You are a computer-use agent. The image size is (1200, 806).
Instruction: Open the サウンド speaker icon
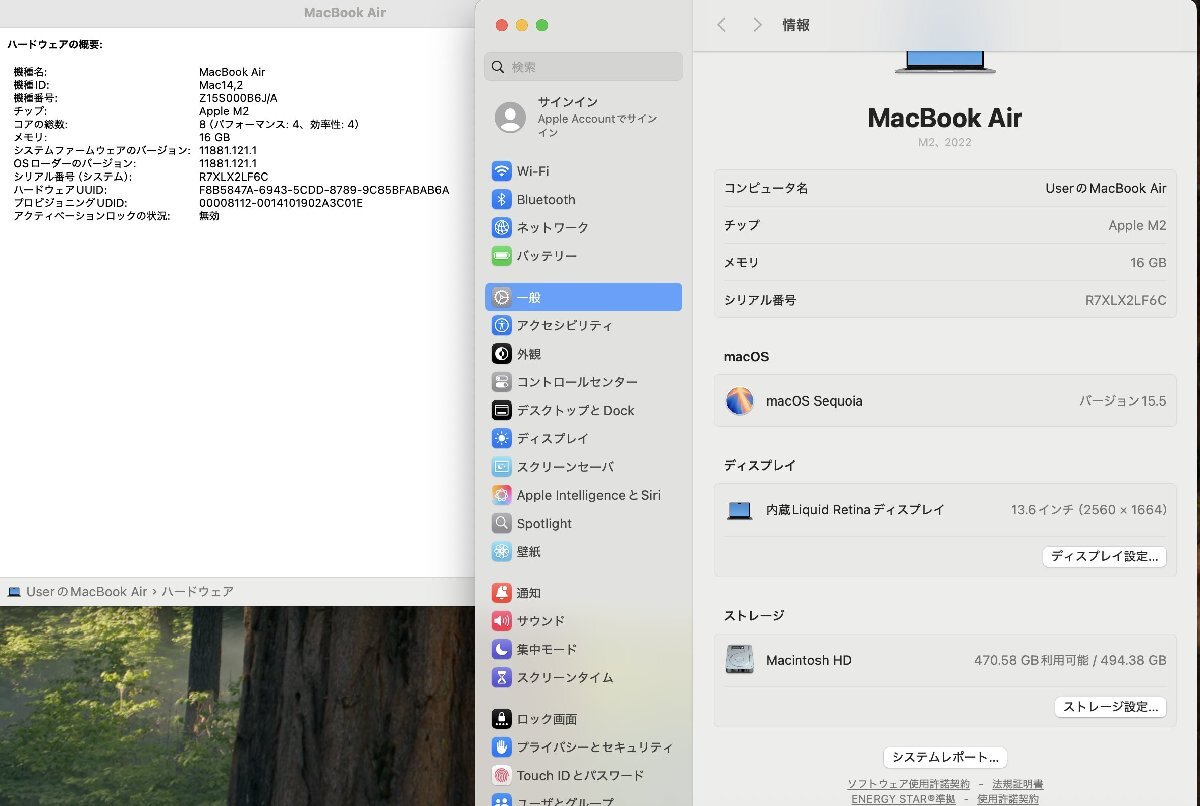[x=502, y=621]
